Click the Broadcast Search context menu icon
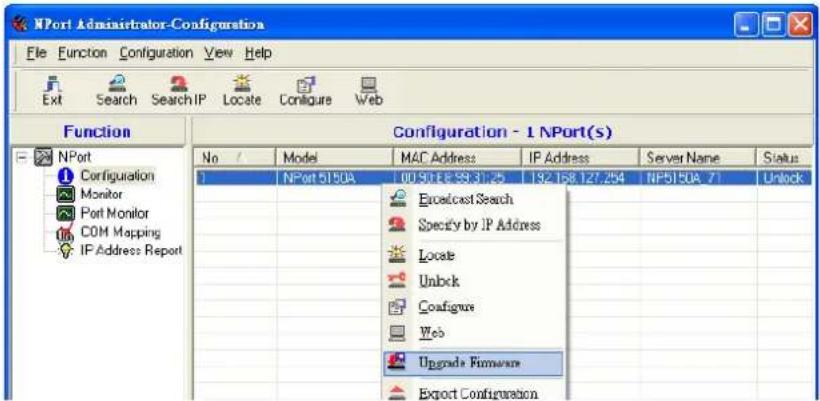Viewport: 820px width, 401px height. pyautogui.click(x=398, y=199)
